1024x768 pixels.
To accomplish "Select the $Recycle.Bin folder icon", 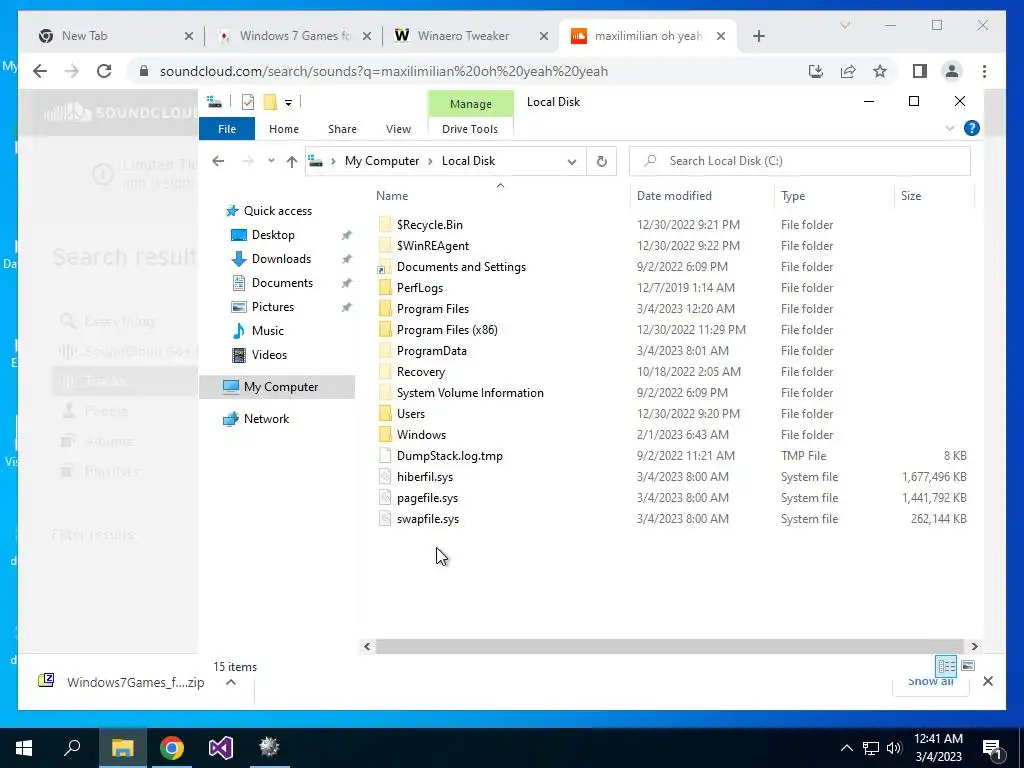I will [x=385, y=225].
